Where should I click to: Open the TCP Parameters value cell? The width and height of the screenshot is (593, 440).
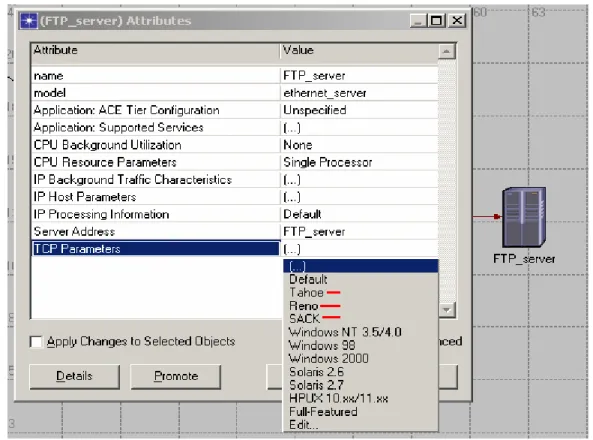[359, 249]
